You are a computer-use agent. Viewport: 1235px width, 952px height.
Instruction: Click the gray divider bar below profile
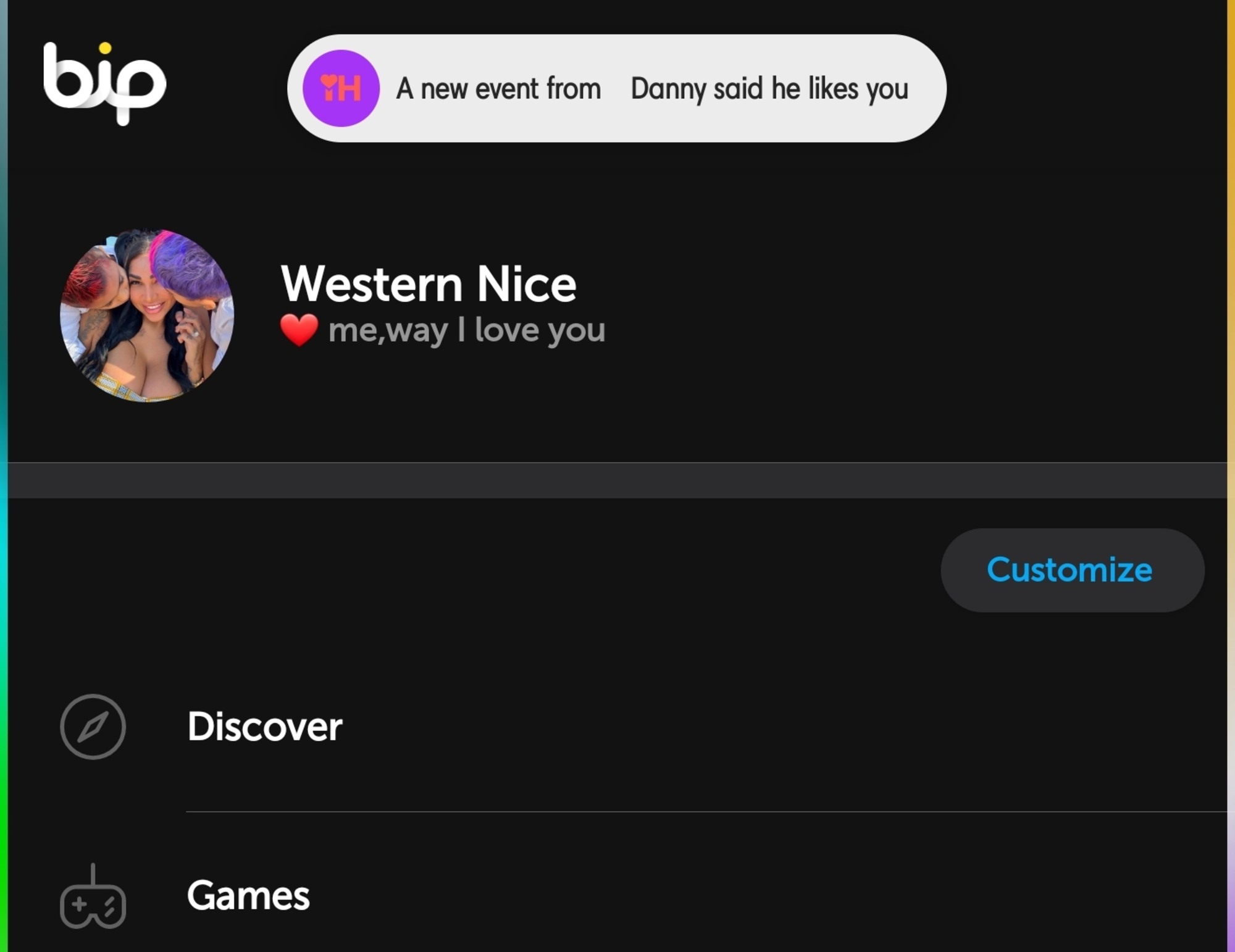[617, 480]
